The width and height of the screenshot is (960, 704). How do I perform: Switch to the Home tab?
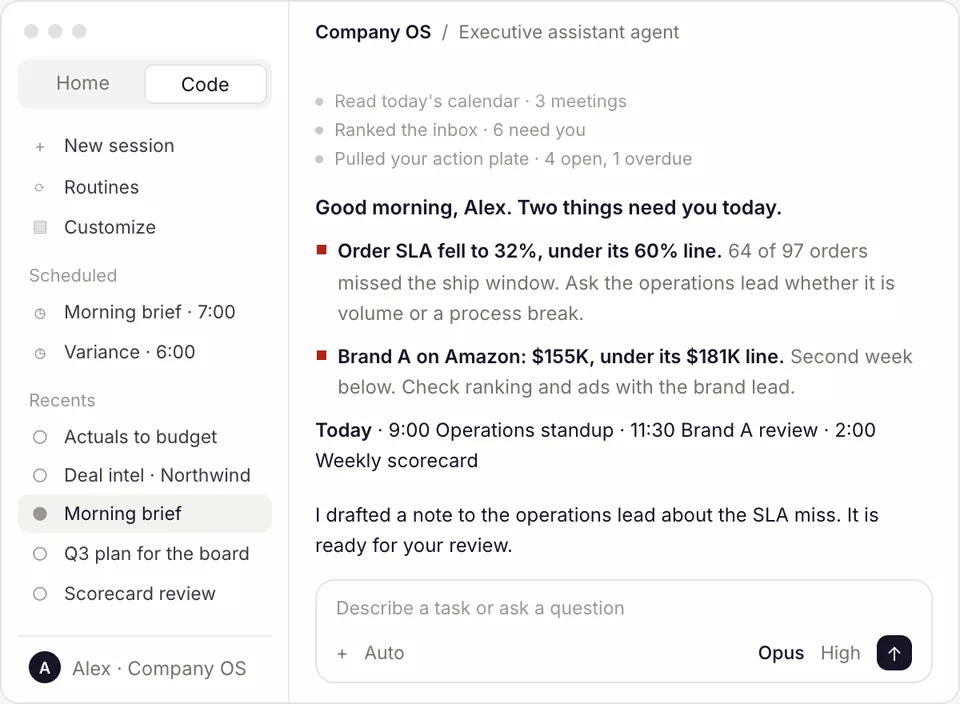tap(83, 83)
